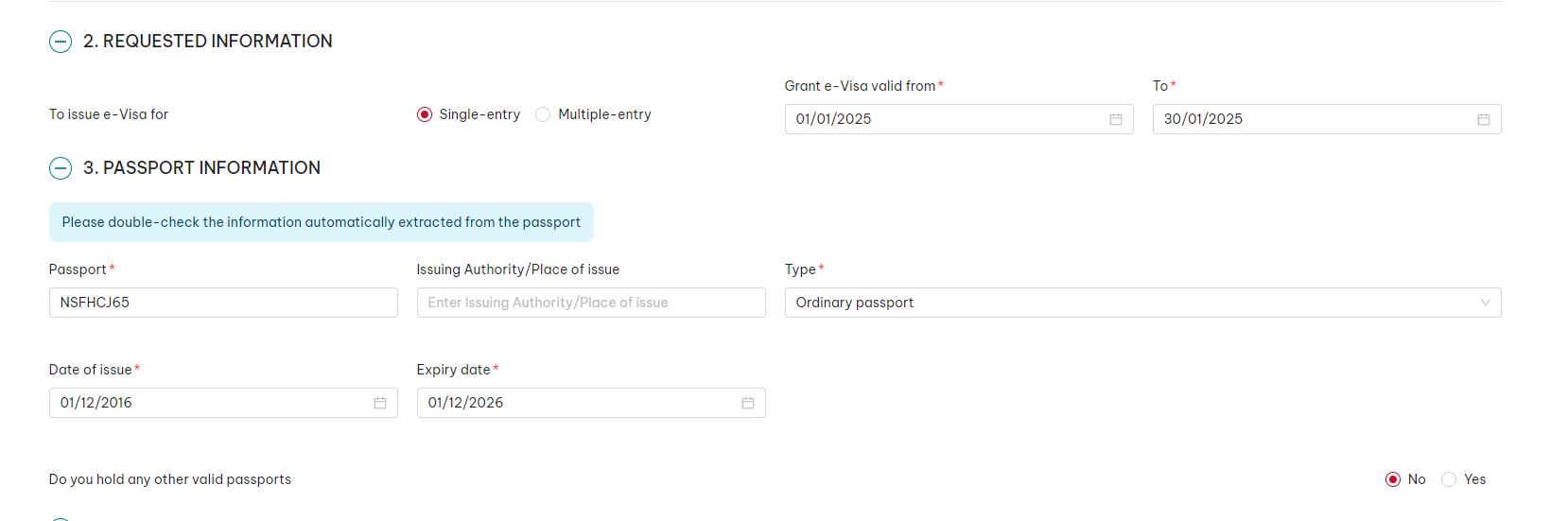This screenshot has height=521, width=1568.
Task: Click the 2. REQUESTED INFORMATION heading
Action: click(x=208, y=42)
